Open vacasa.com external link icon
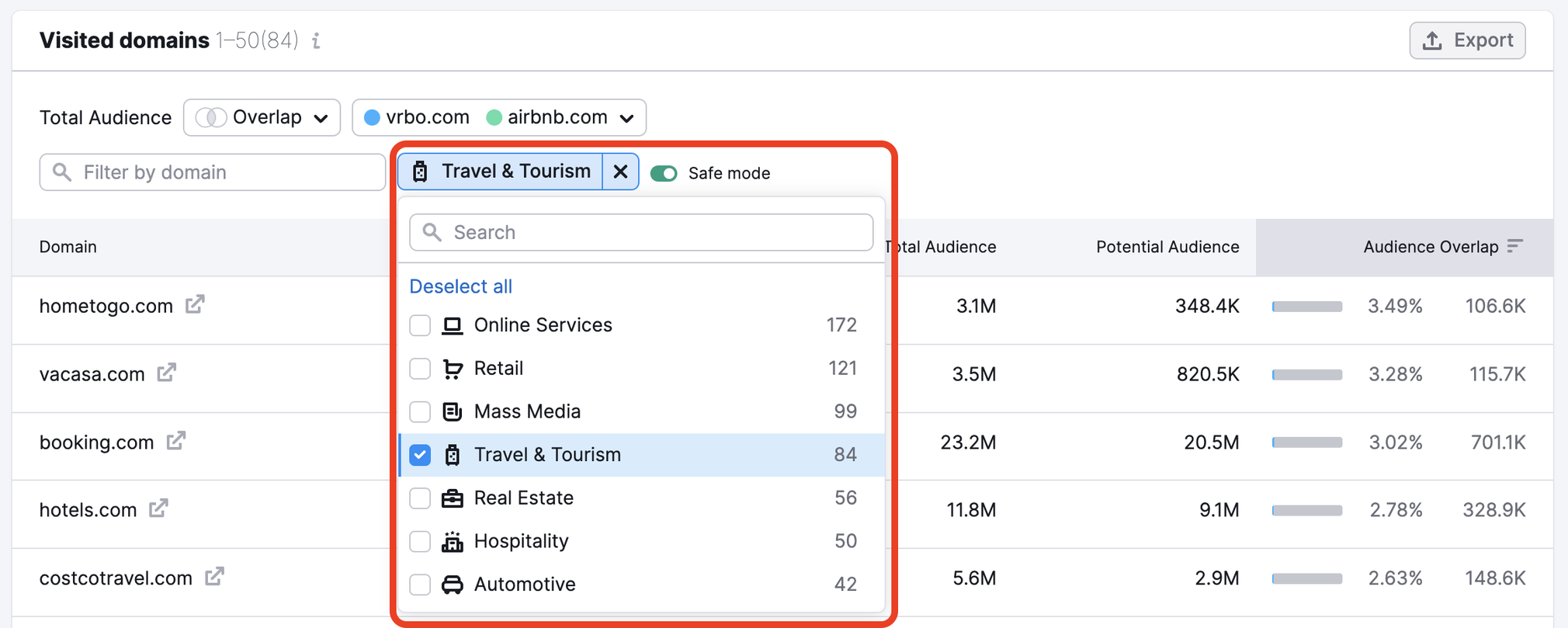This screenshot has height=628, width=1568. tap(167, 373)
